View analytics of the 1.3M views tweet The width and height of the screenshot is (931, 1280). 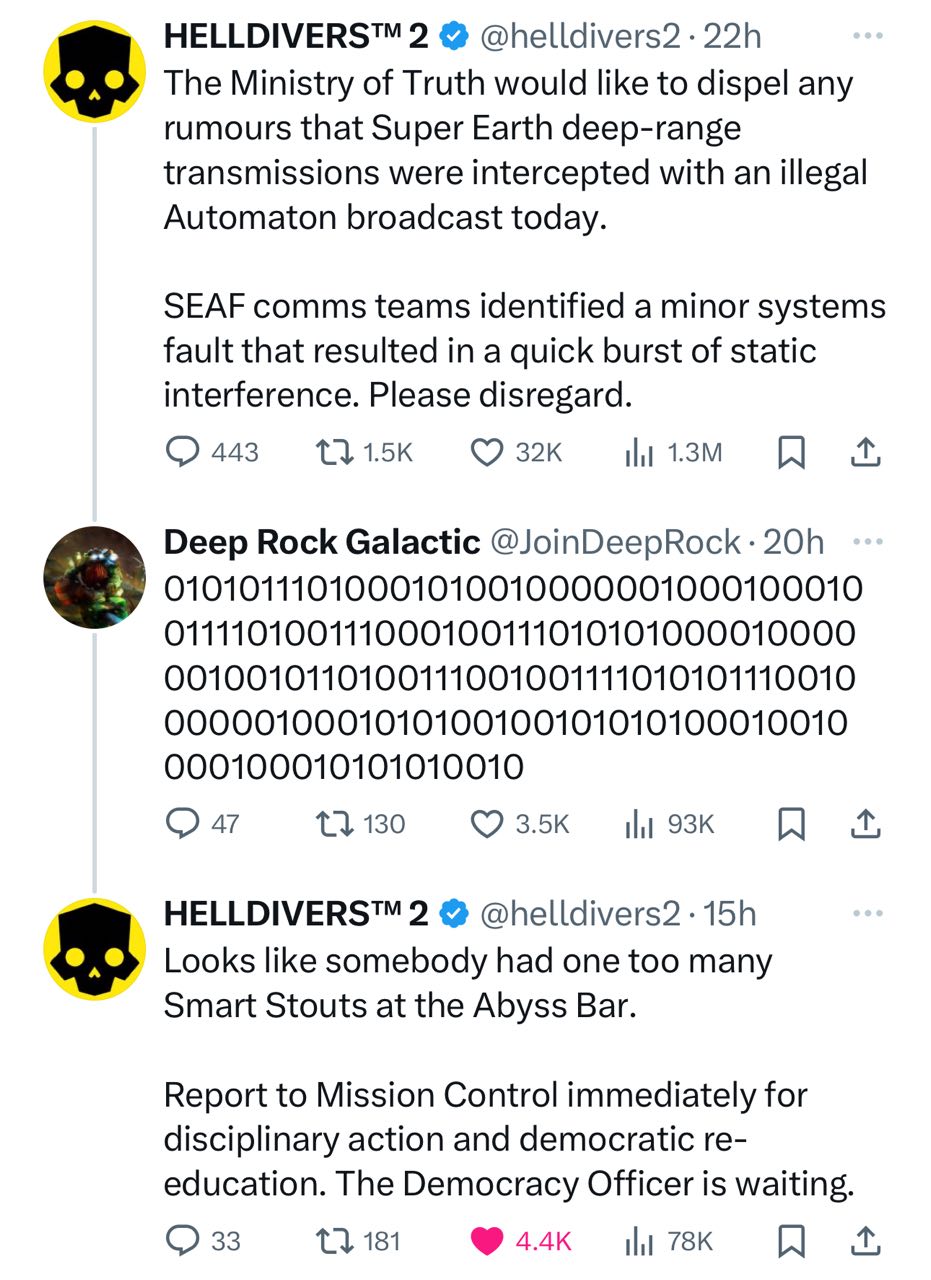tap(637, 453)
